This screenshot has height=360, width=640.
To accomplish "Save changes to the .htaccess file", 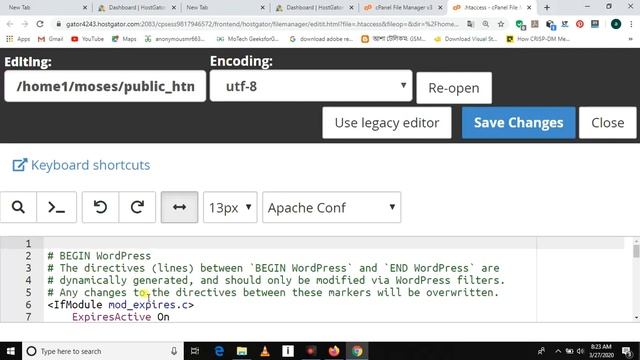I will [519, 123].
